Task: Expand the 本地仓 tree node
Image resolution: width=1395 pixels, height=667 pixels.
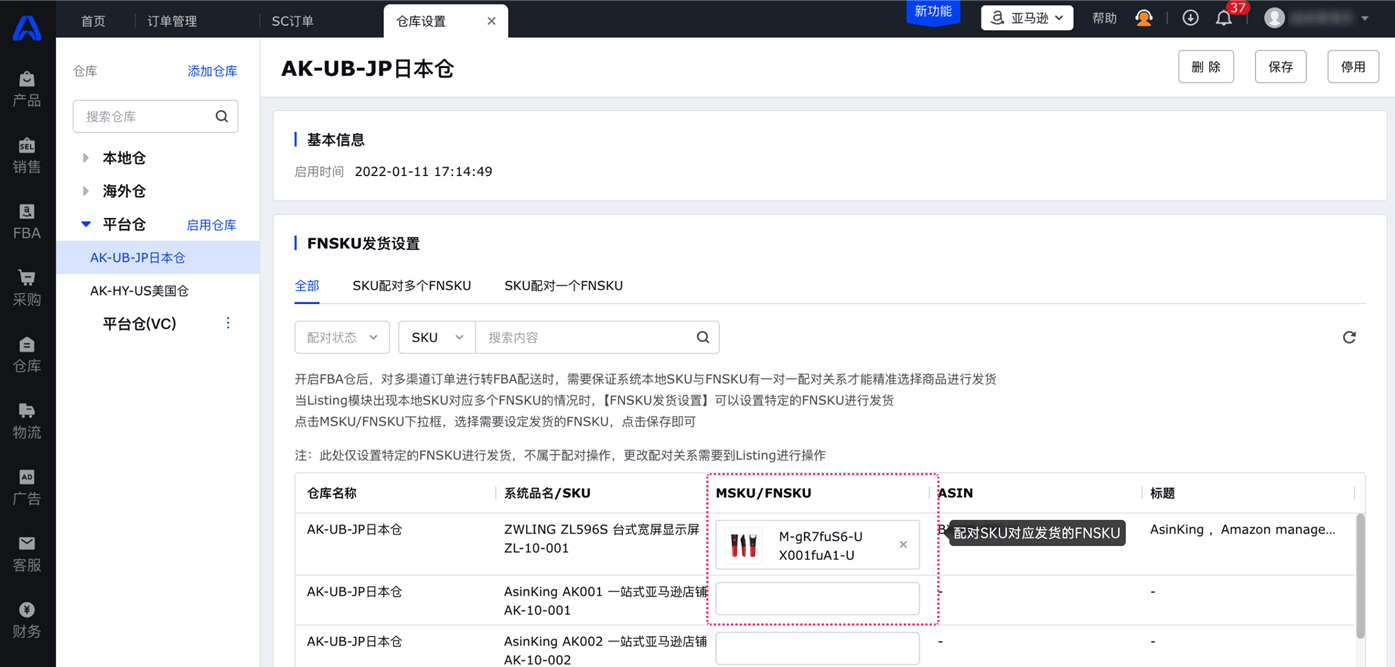Action: click(86, 158)
